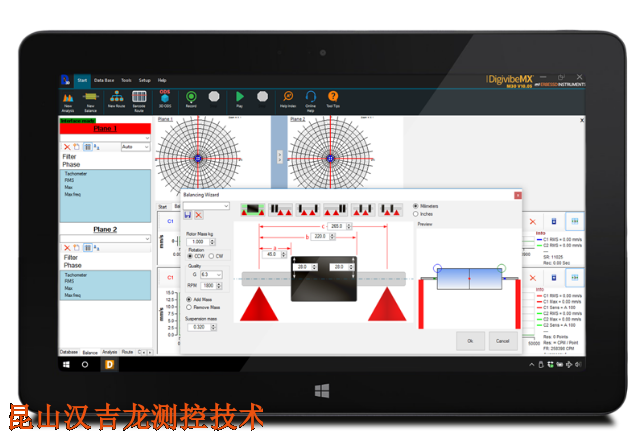Screen dimensions: 644x446
Task: Click the New Balance toolbar icon
Action: coord(91,98)
